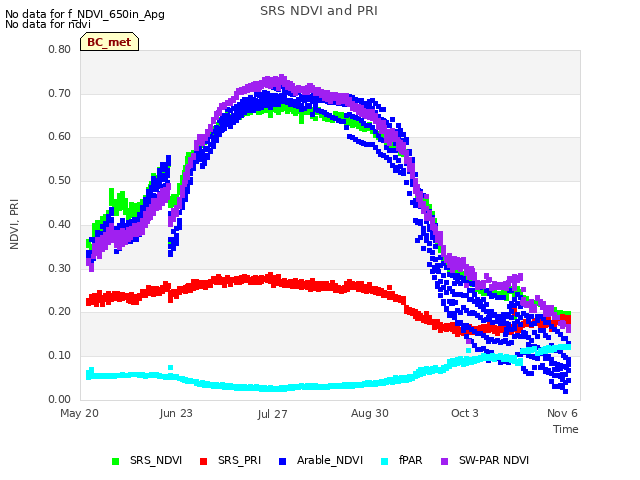Click the 'No data for f_NDVI_650in_Apg' message
This screenshot has height=480, width=640.
tap(85, 14)
